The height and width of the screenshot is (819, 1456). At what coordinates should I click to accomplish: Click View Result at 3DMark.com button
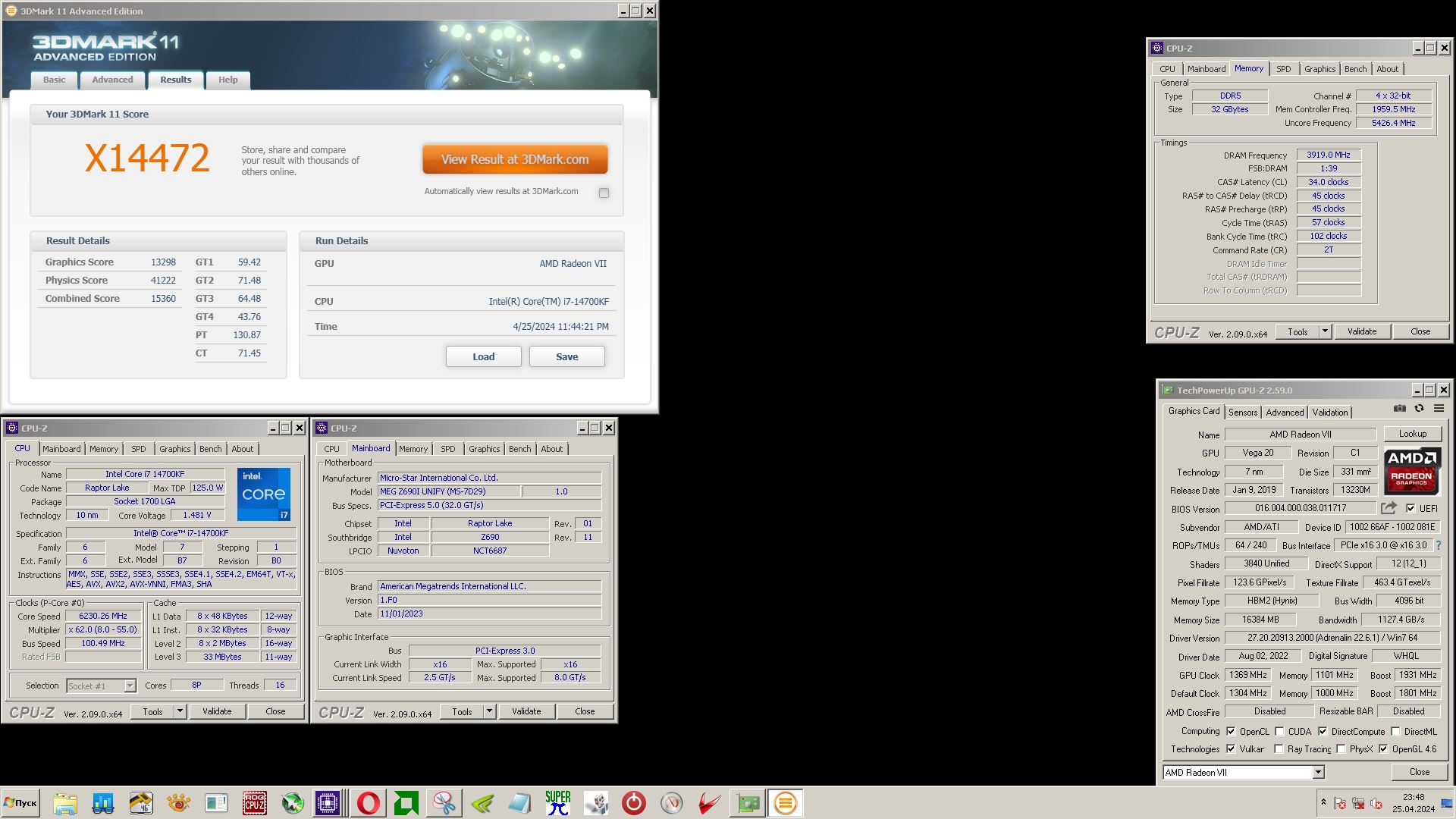(x=515, y=159)
